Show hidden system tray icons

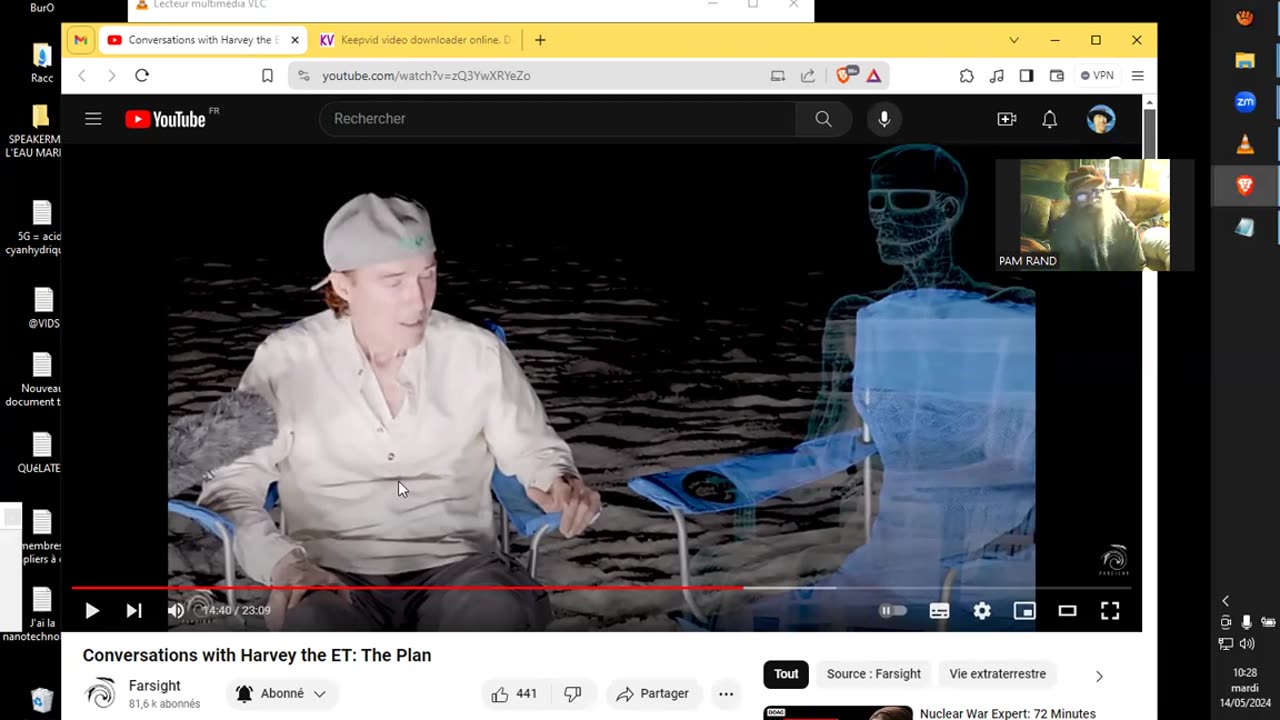pos(1226,601)
